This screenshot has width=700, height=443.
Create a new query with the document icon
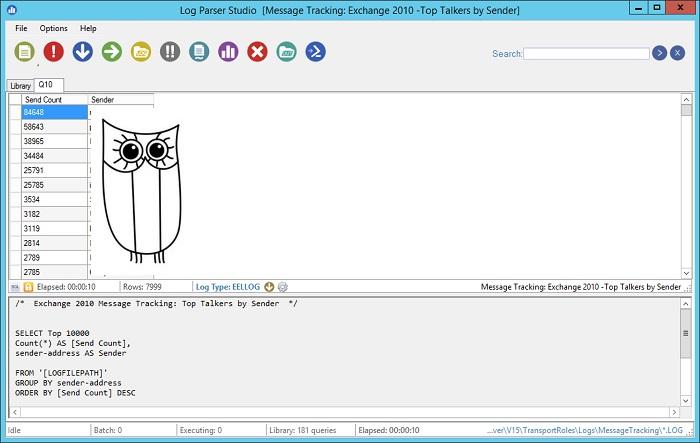pyautogui.click(x=24, y=52)
